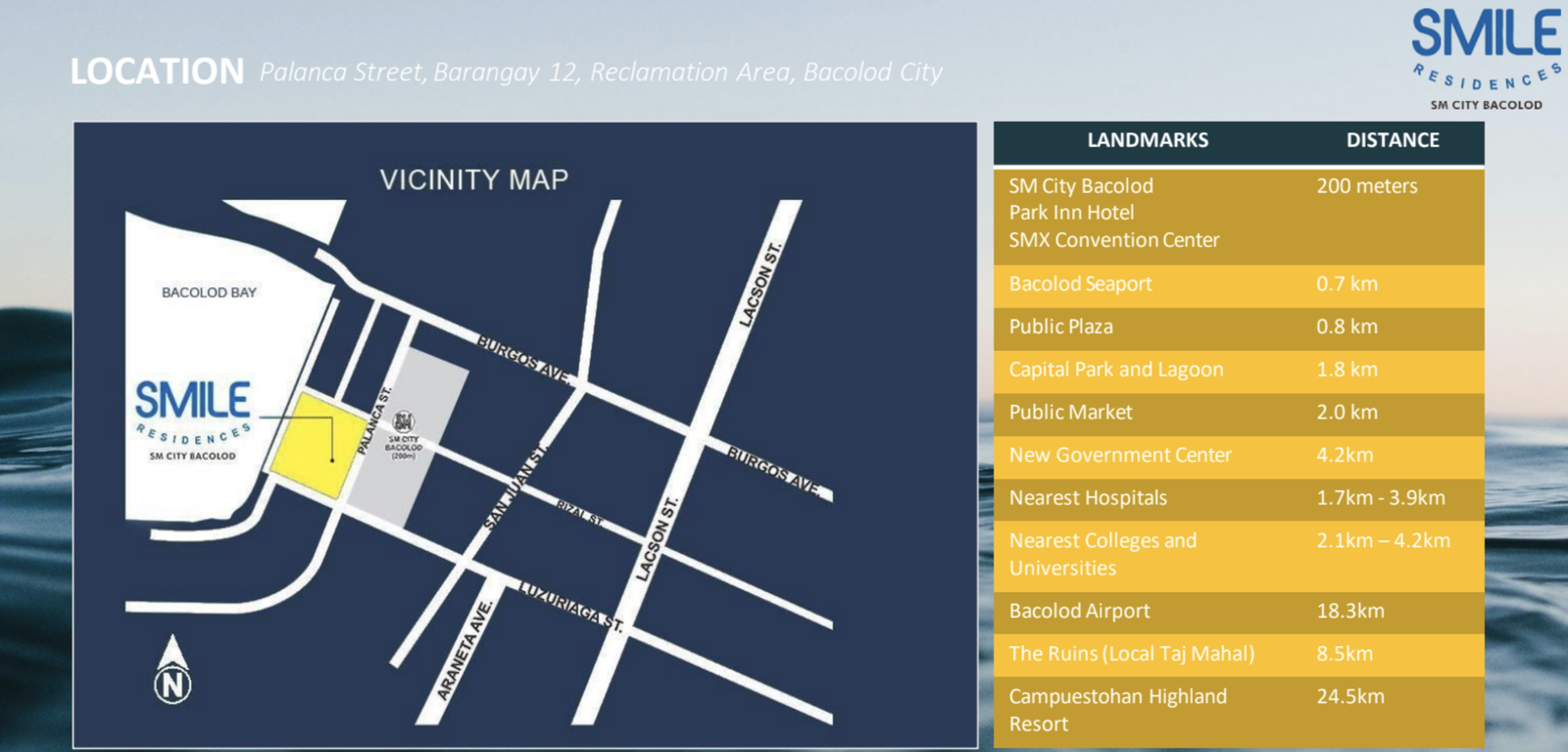Image resolution: width=1568 pixels, height=752 pixels.
Task: Click the VICINITY MAP title
Action: (x=474, y=179)
